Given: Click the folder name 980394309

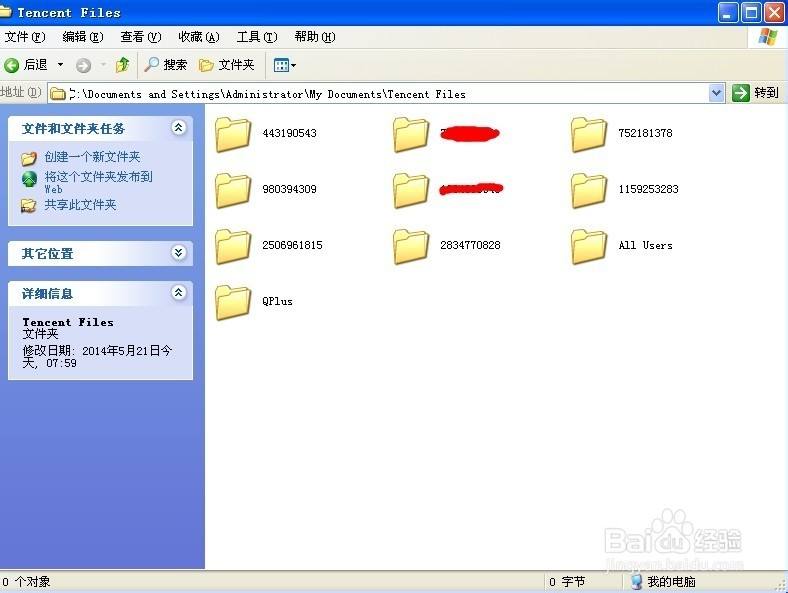Looking at the screenshot, I should click(x=289, y=189).
